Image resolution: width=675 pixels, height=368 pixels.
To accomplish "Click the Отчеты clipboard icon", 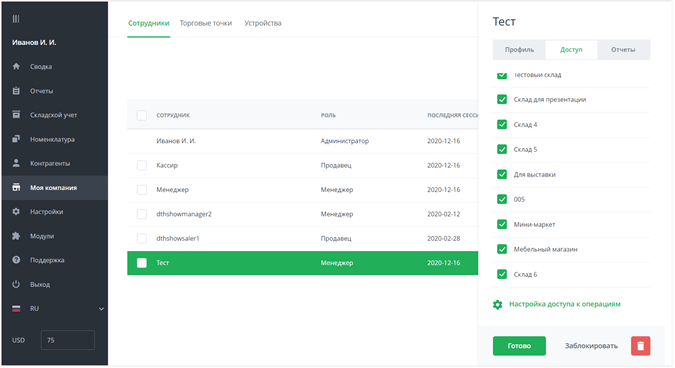I will click(x=16, y=91).
